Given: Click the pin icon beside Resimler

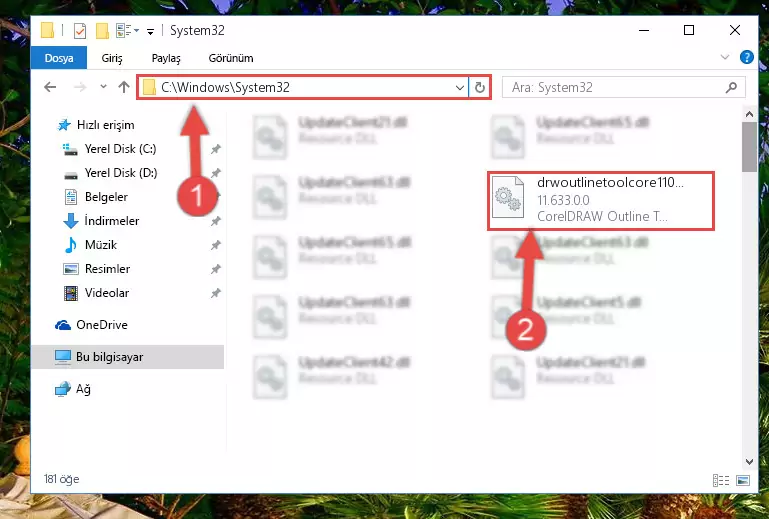Looking at the screenshot, I should coord(215,269).
